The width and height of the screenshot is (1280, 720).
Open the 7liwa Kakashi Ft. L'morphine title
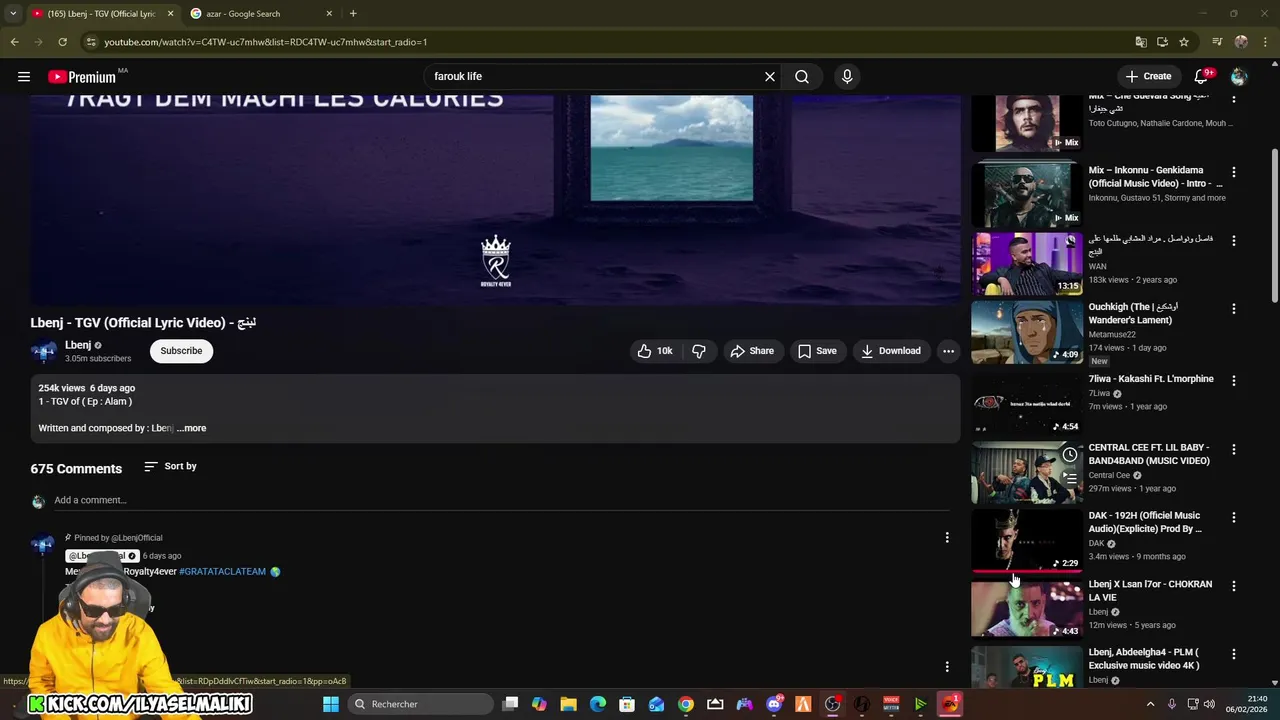(x=1151, y=379)
